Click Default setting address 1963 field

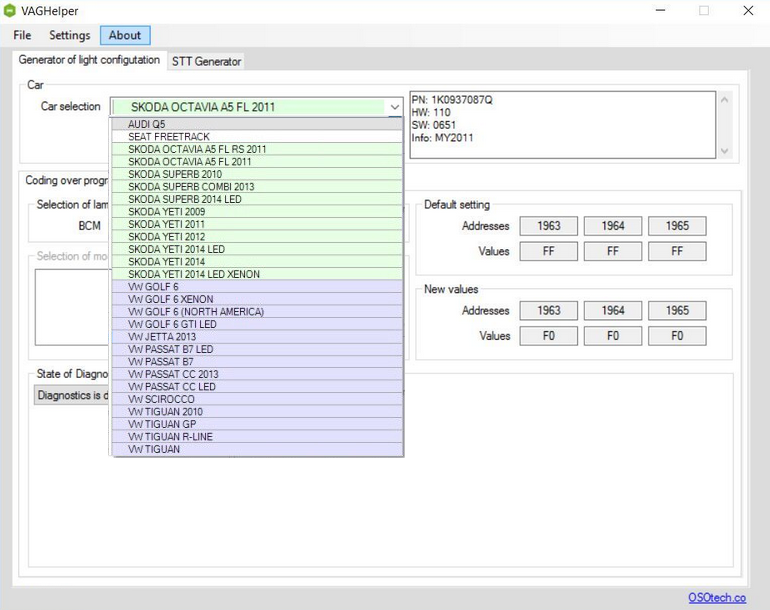click(549, 226)
